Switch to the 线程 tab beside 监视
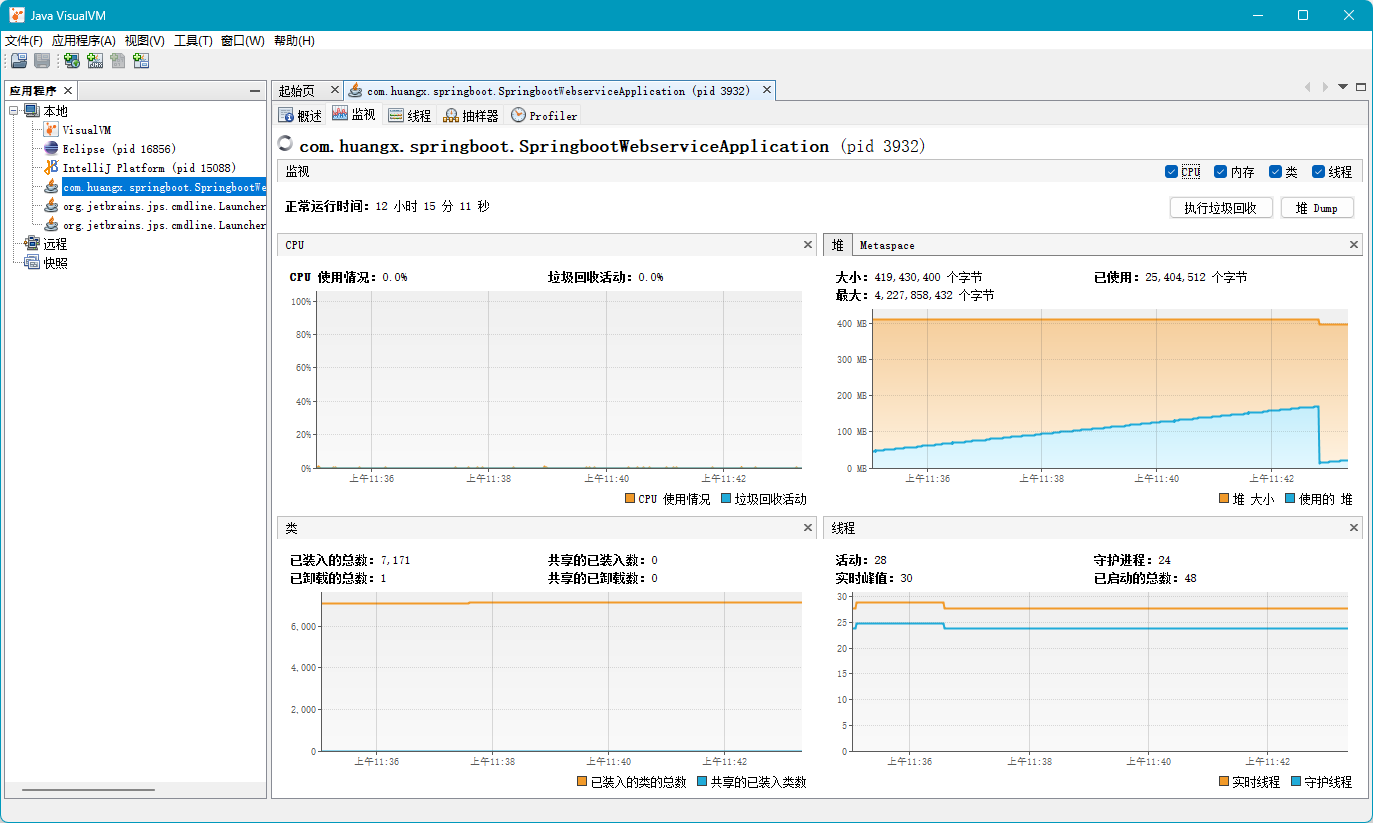Image resolution: width=1373 pixels, height=823 pixels. 409,116
